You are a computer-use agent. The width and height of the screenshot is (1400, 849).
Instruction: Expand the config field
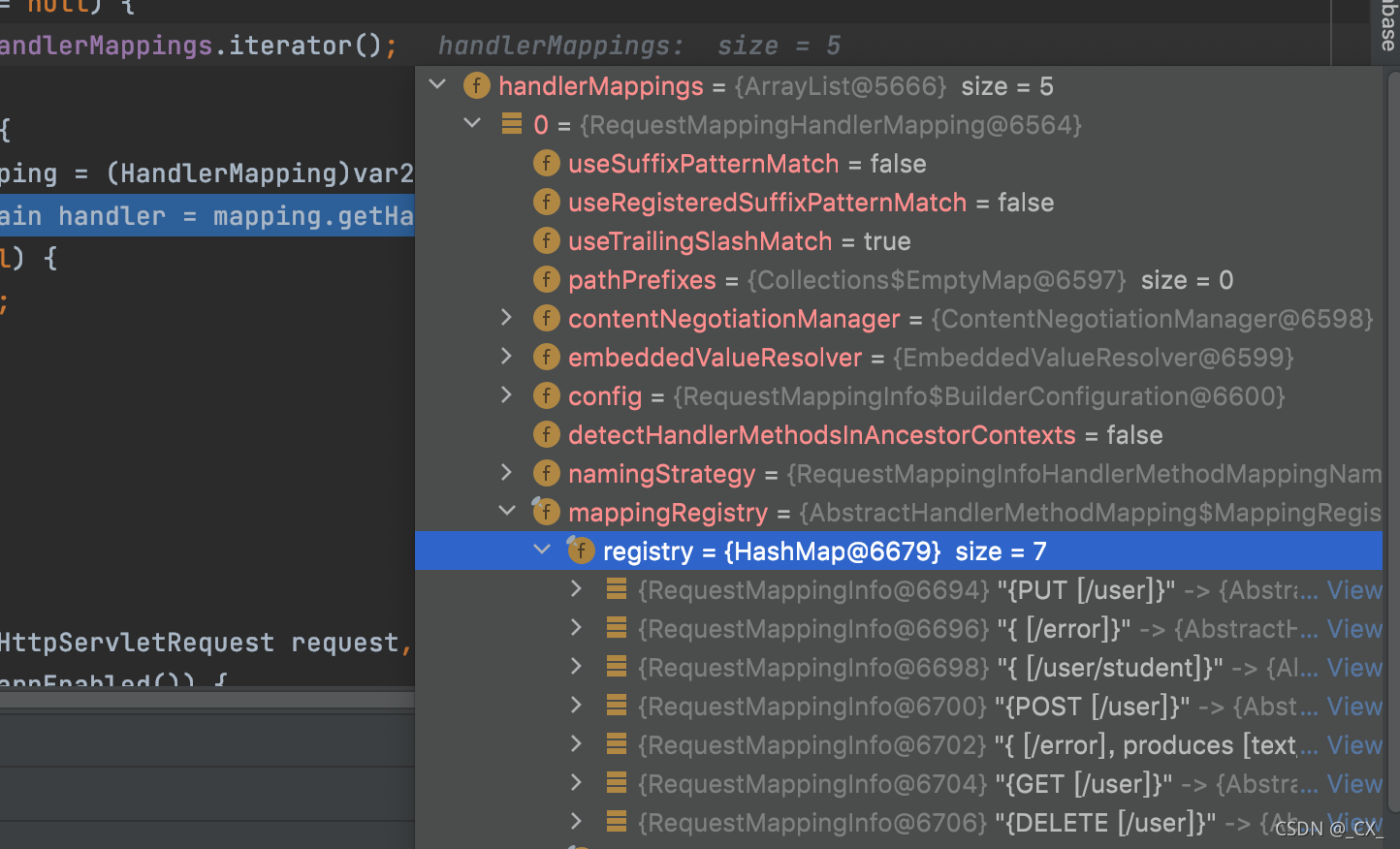506,395
